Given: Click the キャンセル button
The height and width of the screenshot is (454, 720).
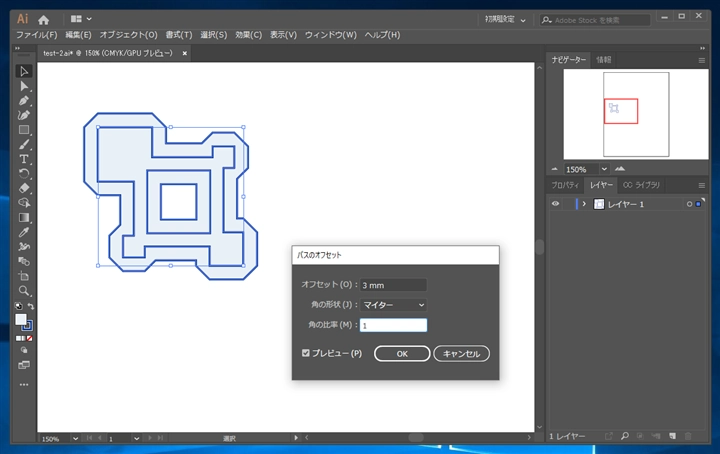Looking at the screenshot, I should 461,353.
